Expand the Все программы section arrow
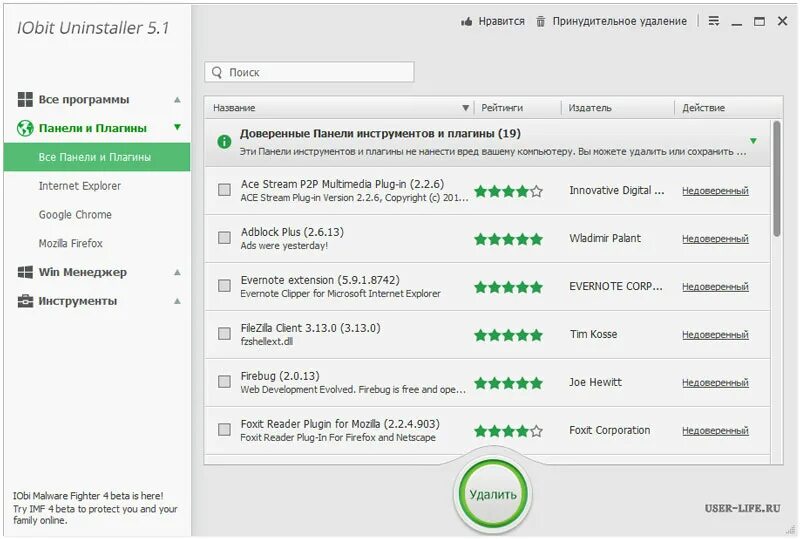Image resolution: width=800 pixels, height=539 pixels. (x=177, y=100)
